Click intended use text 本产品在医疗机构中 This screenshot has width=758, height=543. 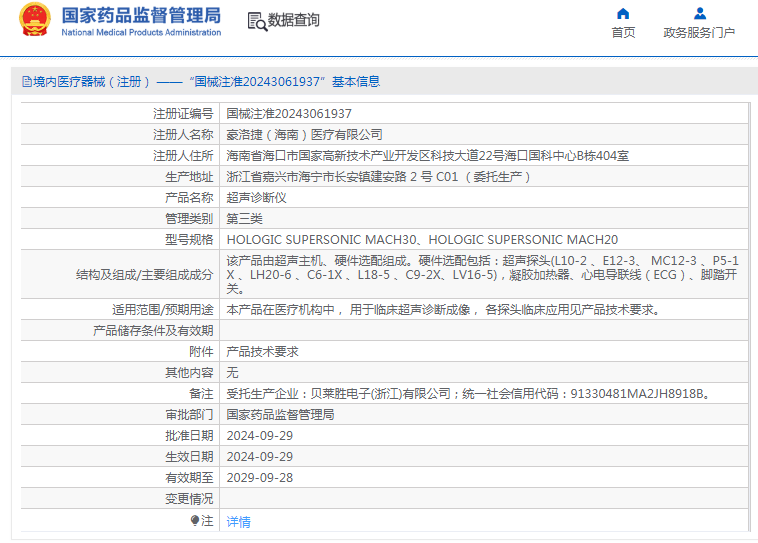(x=443, y=309)
